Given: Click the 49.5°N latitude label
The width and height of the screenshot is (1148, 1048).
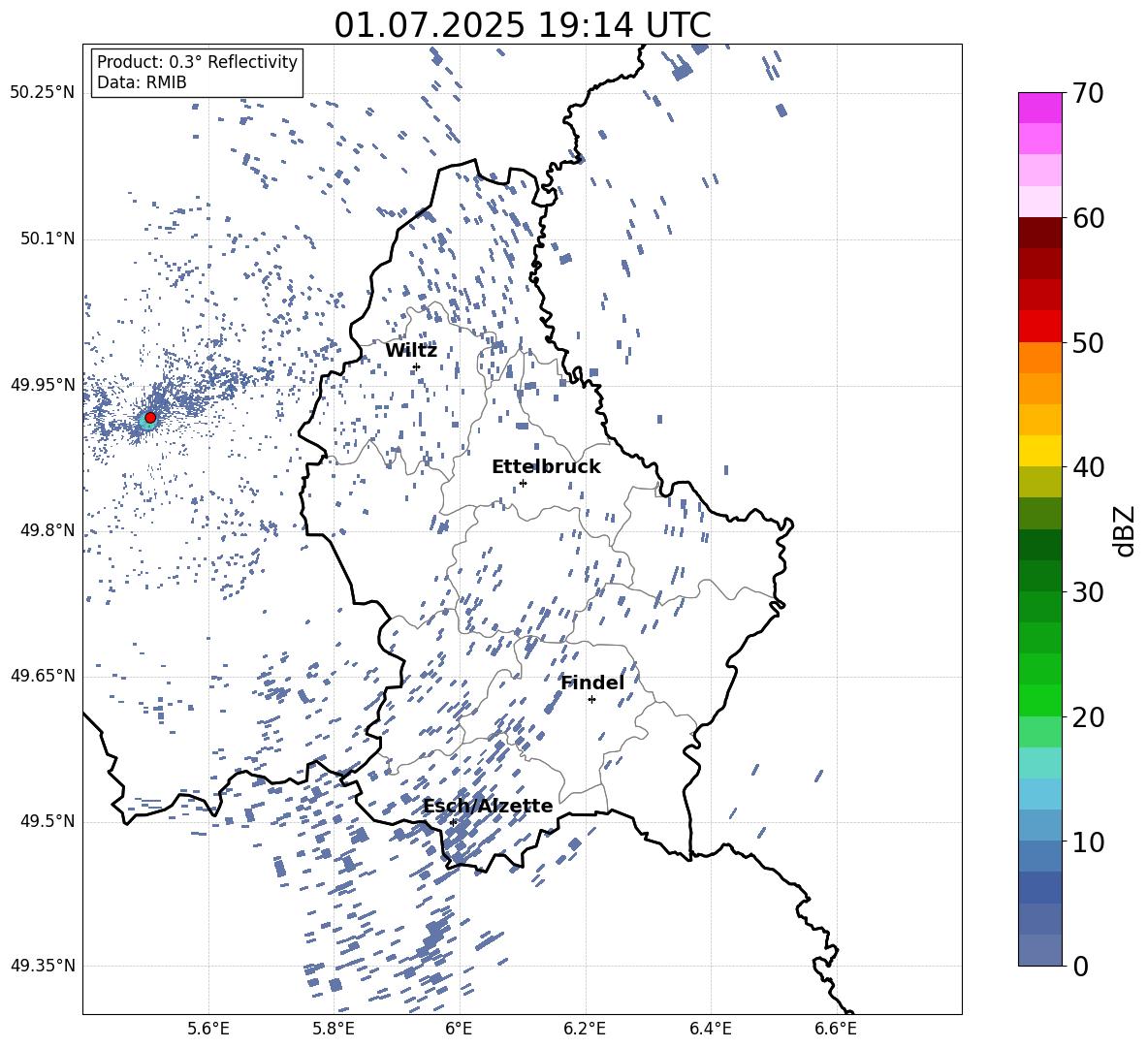Looking at the screenshot, I should pyautogui.click(x=47, y=821).
